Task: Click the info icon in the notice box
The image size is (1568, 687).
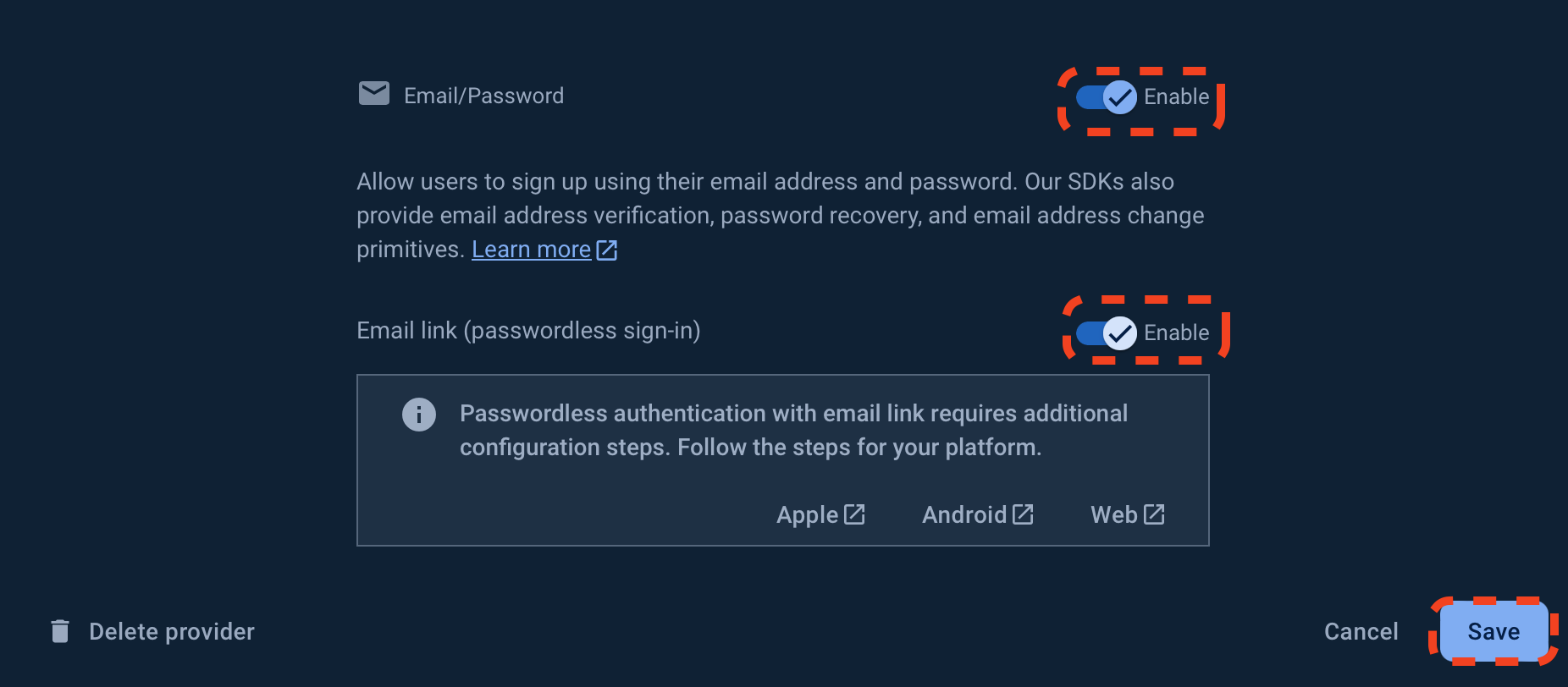Action: tap(418, 415)
